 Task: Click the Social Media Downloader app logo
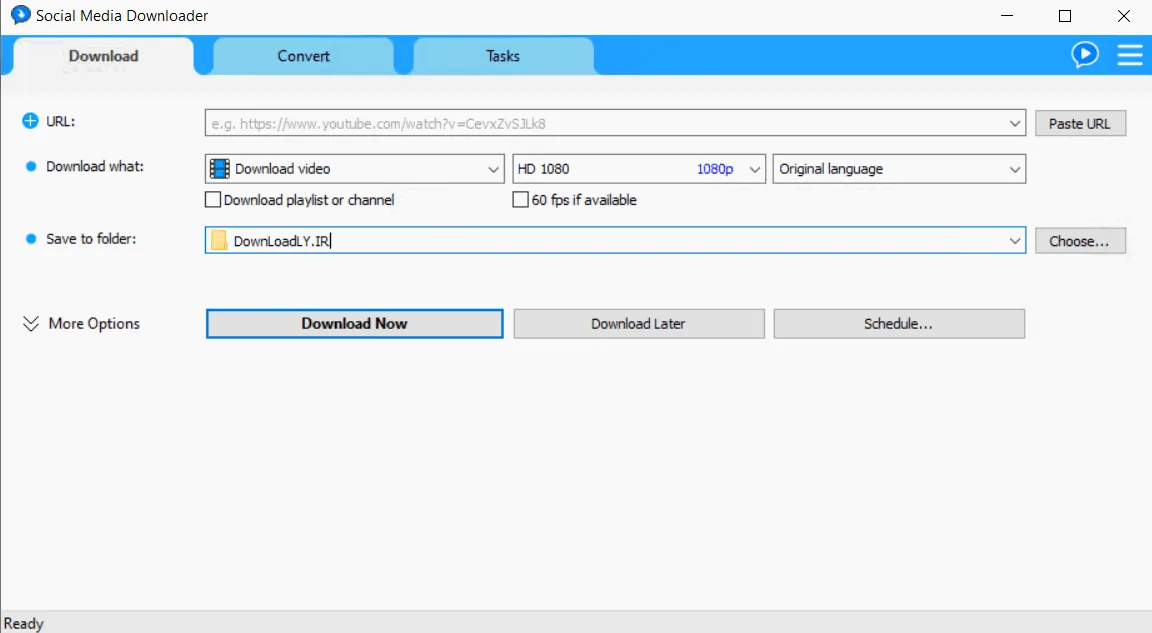(21, 15)
